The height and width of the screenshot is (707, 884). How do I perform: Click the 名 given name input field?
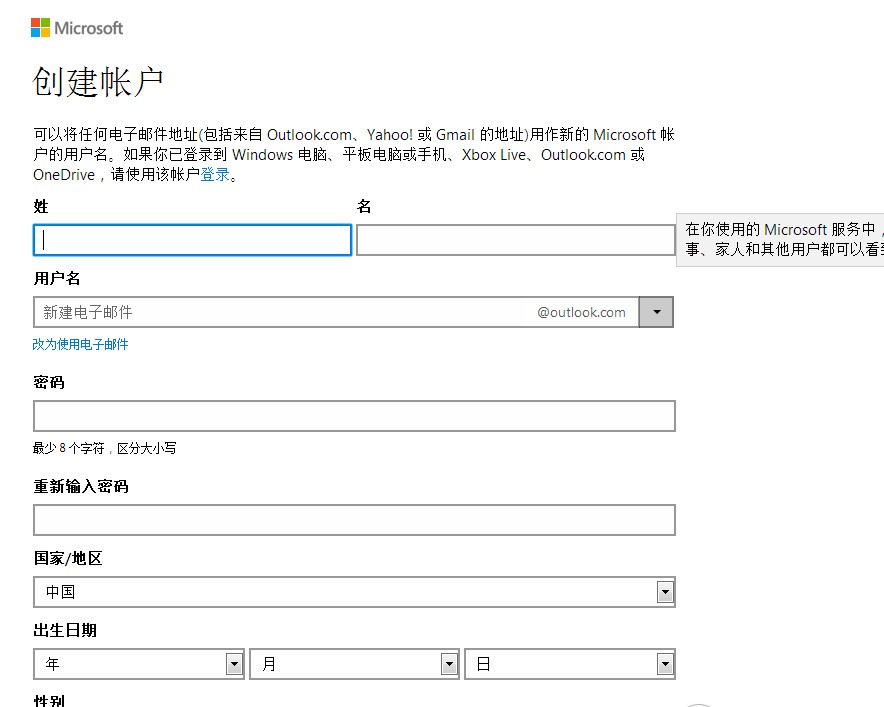click(515, 240)
